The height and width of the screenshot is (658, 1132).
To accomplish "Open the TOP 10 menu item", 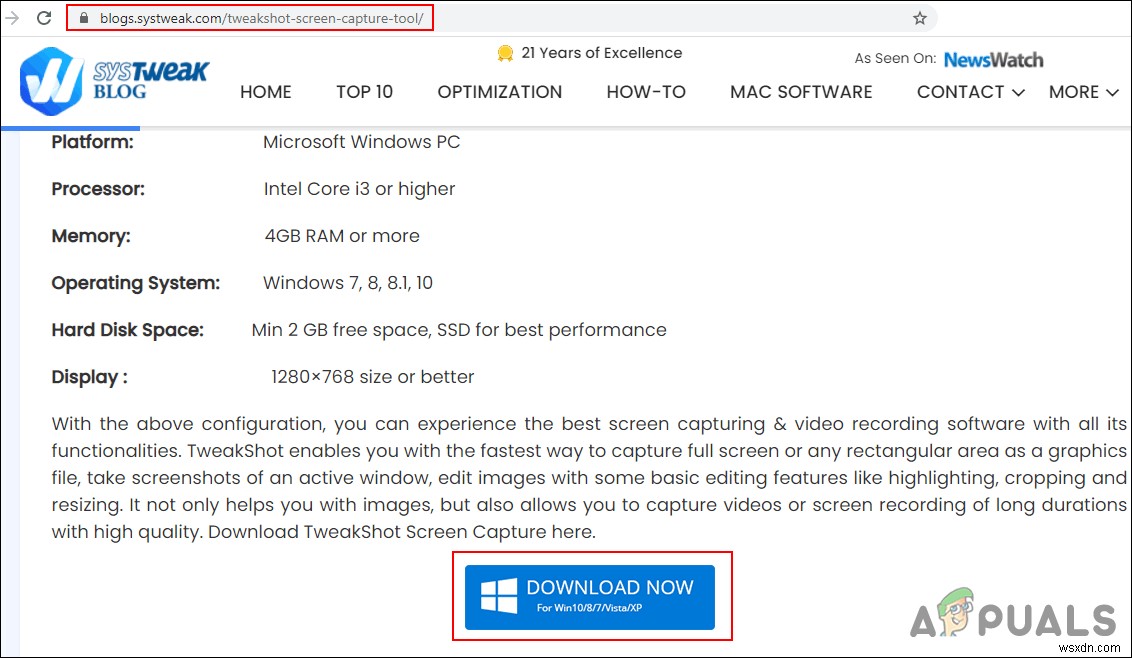I will pyautogui.click(x=364, y=91).
